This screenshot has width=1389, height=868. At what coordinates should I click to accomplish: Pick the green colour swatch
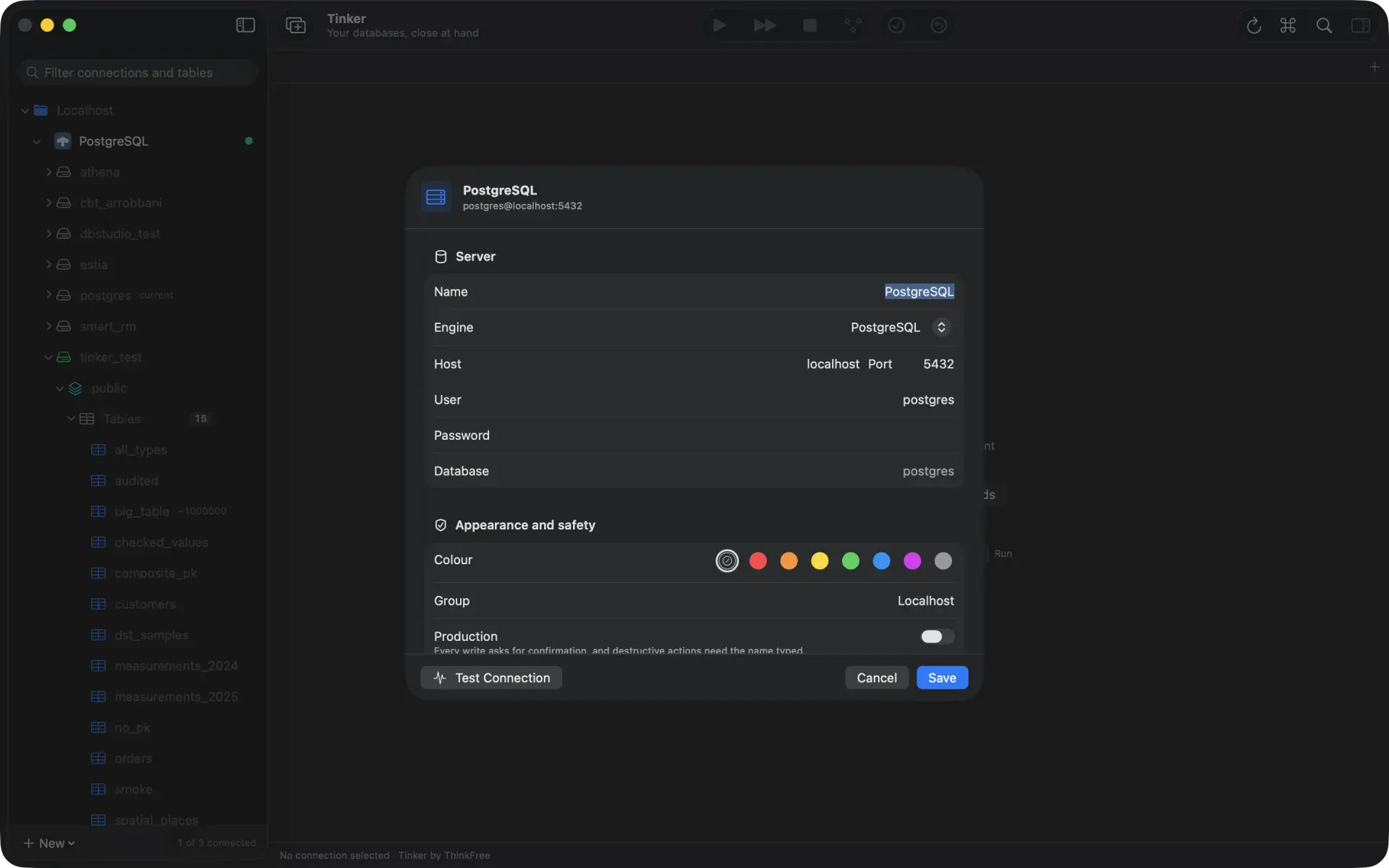pyautogui.click(x=851, y=561)
